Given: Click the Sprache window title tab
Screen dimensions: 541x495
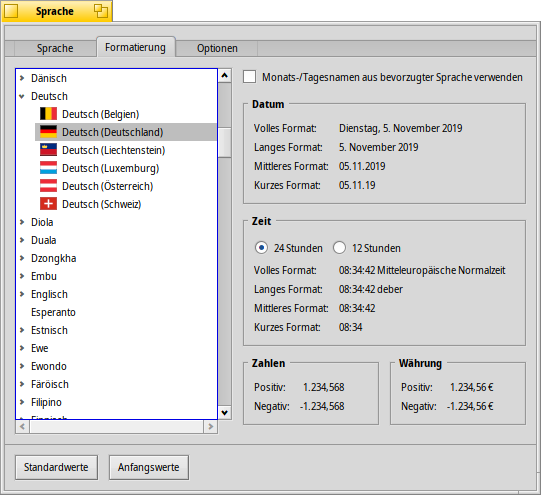Looking at the screenshot, I should pos(55,11).
